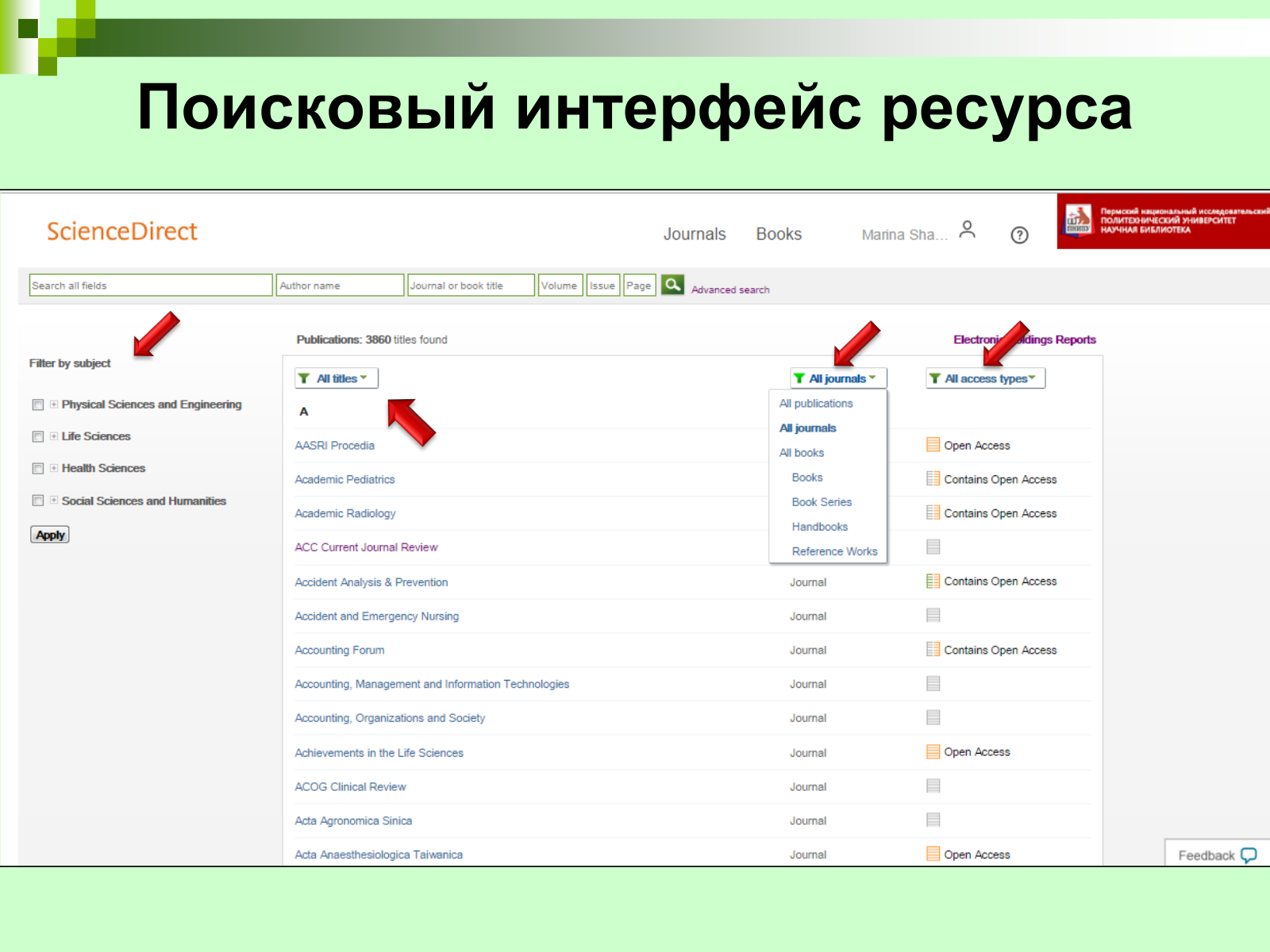The image size is (1270, 952).
Task: Click the access icon for Accounting, Organizations and Society
Action: [933, 717]
